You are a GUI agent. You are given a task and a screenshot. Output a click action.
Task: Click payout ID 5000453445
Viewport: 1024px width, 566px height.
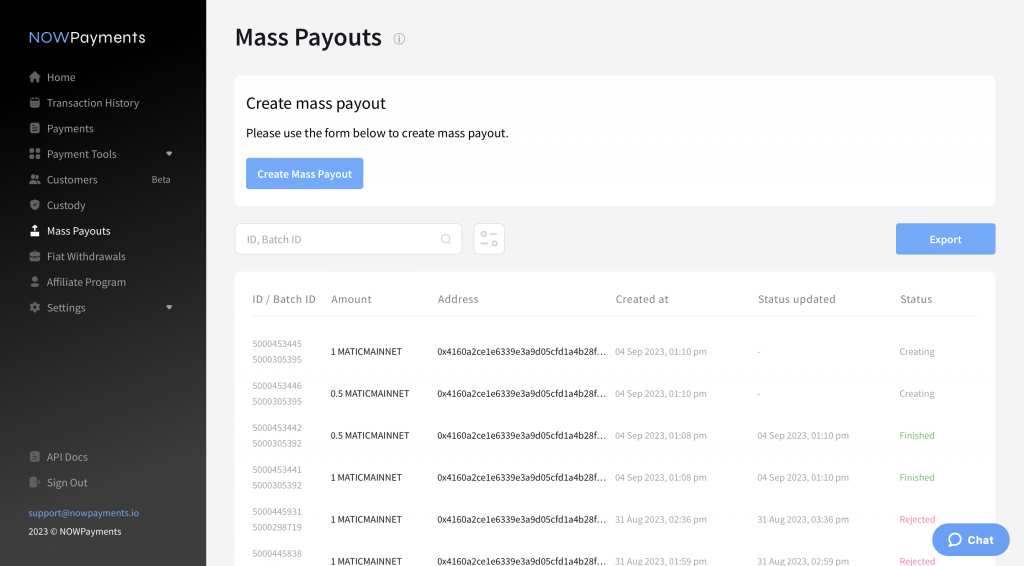(x=277, y=343)
